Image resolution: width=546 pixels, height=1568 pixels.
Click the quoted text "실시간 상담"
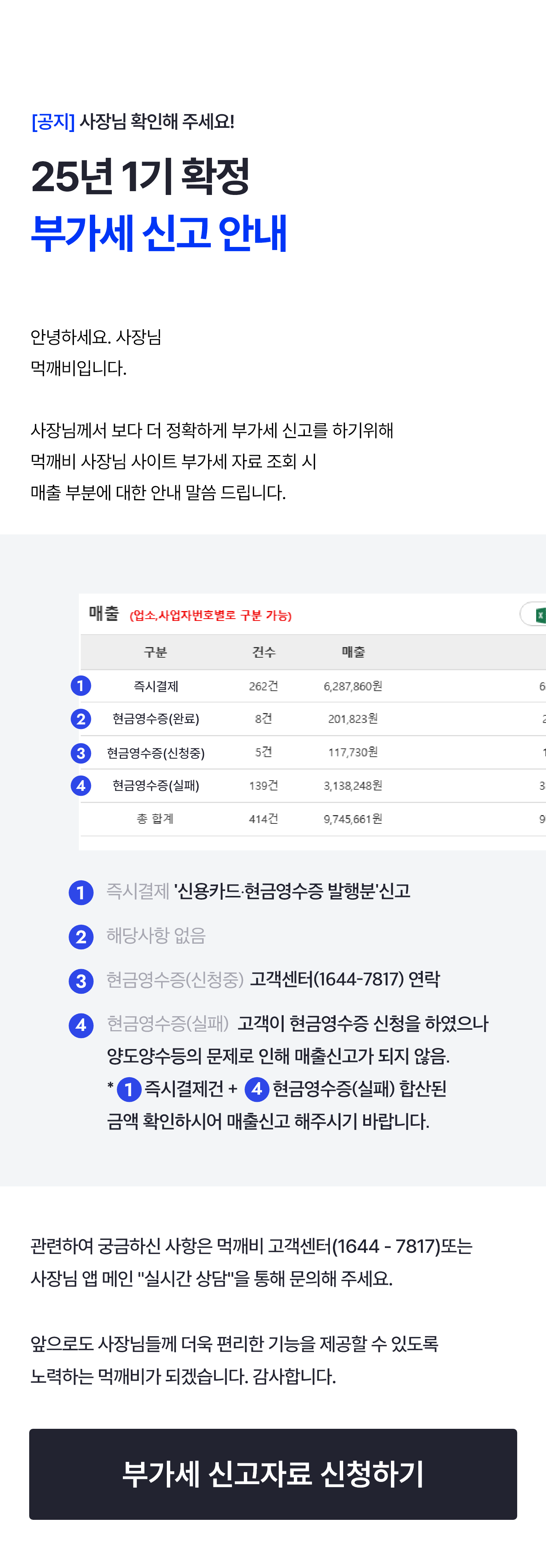pos(186,1278)
